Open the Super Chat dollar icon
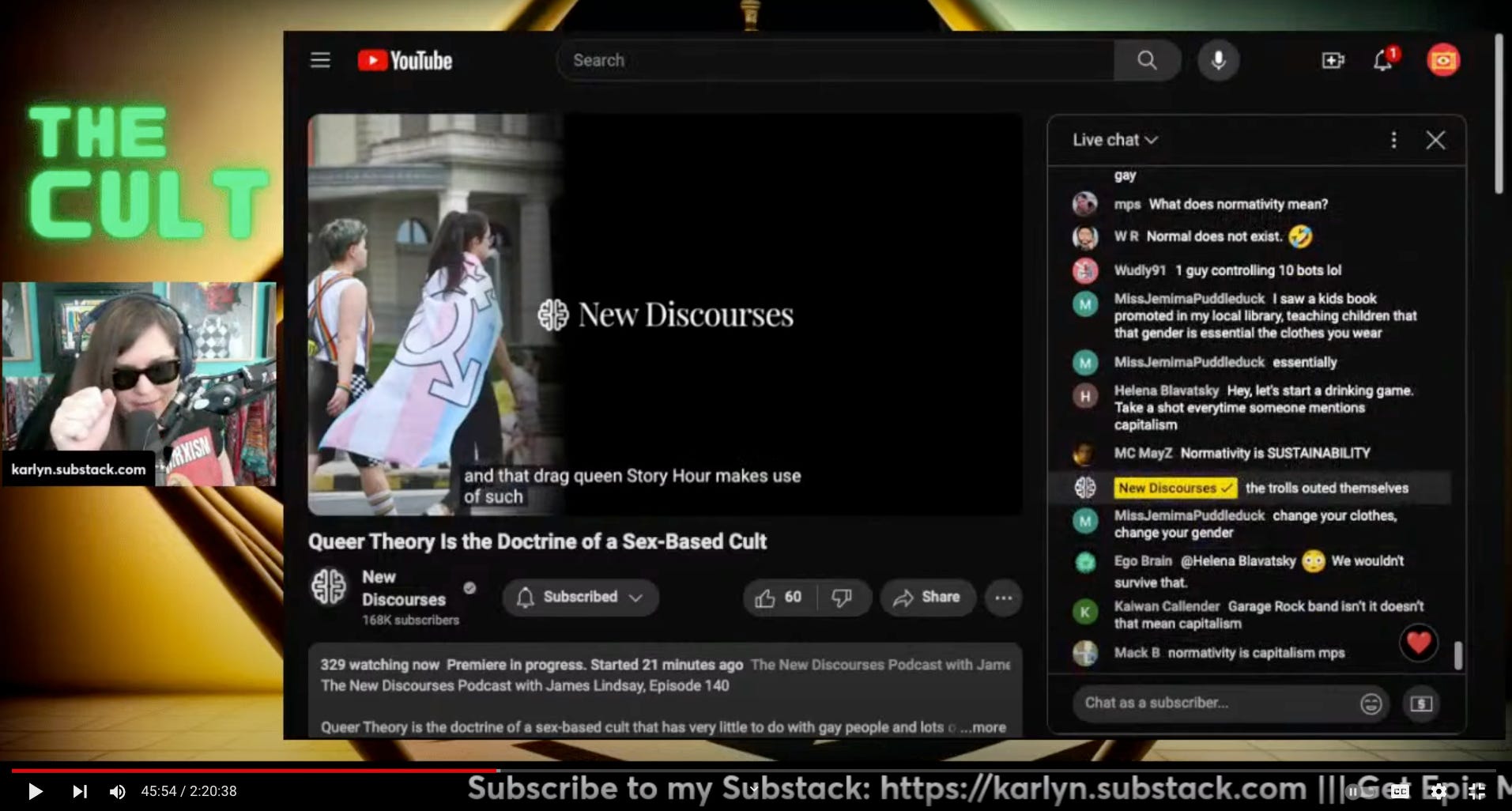This screenshot has width=1512, height=811. 1421,703
